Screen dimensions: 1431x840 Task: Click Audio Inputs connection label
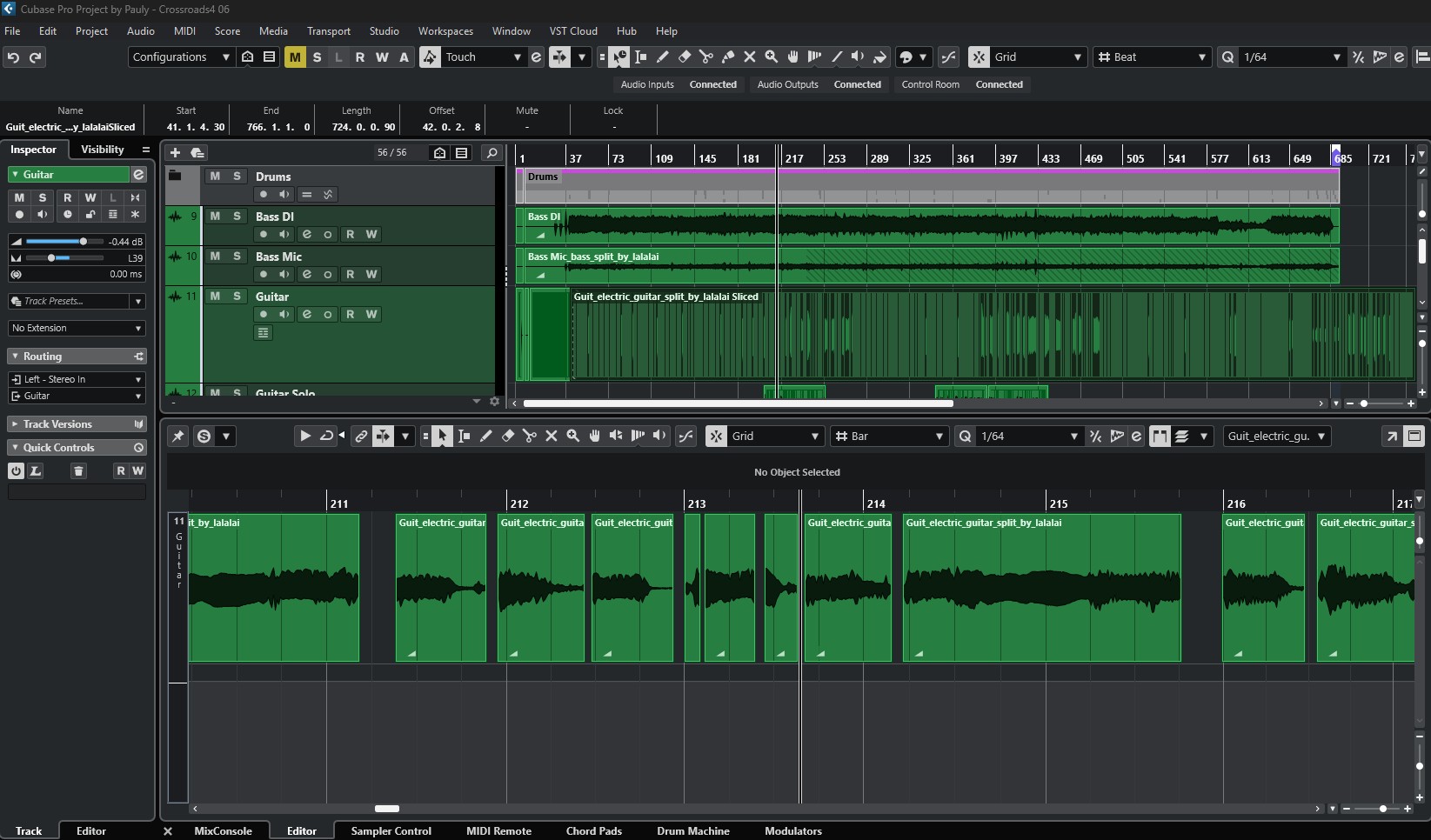[x=647, y=84]
